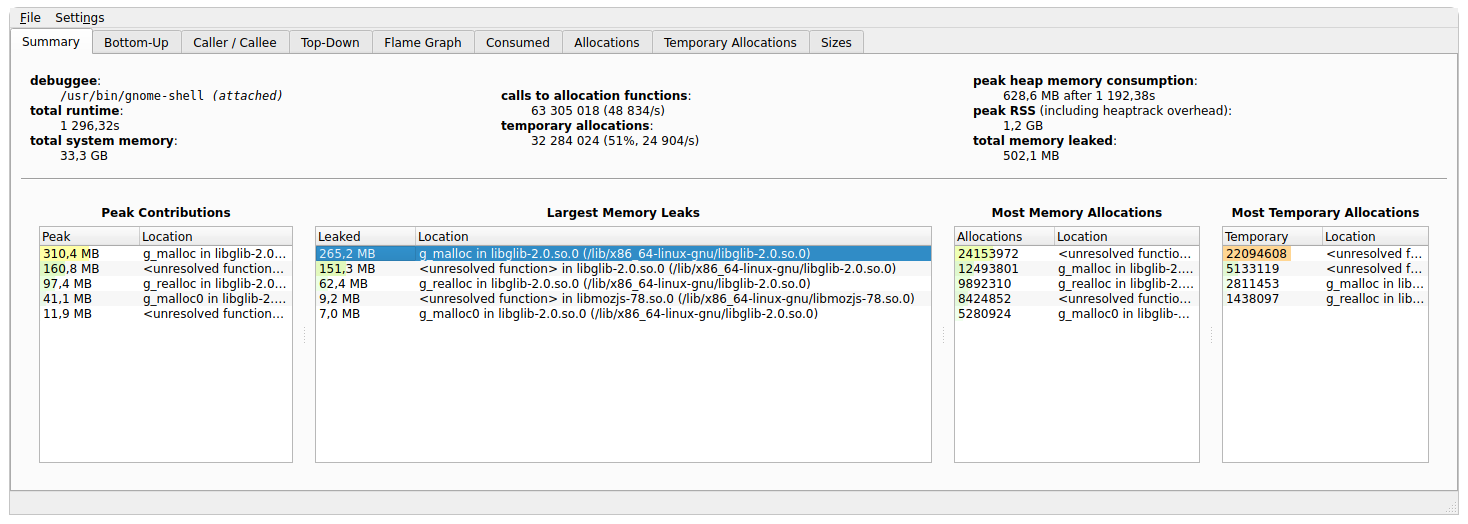Image resolution: width=1468 pixels, height=524 pixels.
Task: Open the Flame Graph tab
Action: tap(423, 42)
